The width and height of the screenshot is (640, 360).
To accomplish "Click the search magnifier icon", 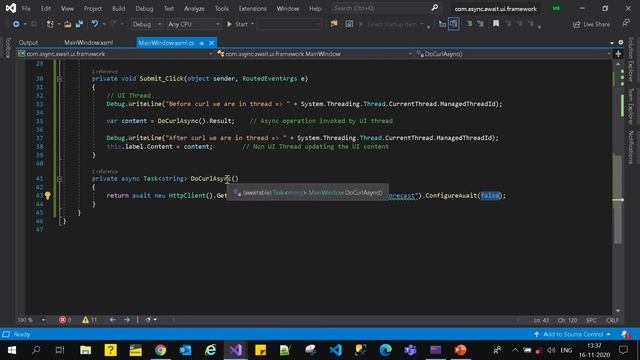I will [435, 8].
